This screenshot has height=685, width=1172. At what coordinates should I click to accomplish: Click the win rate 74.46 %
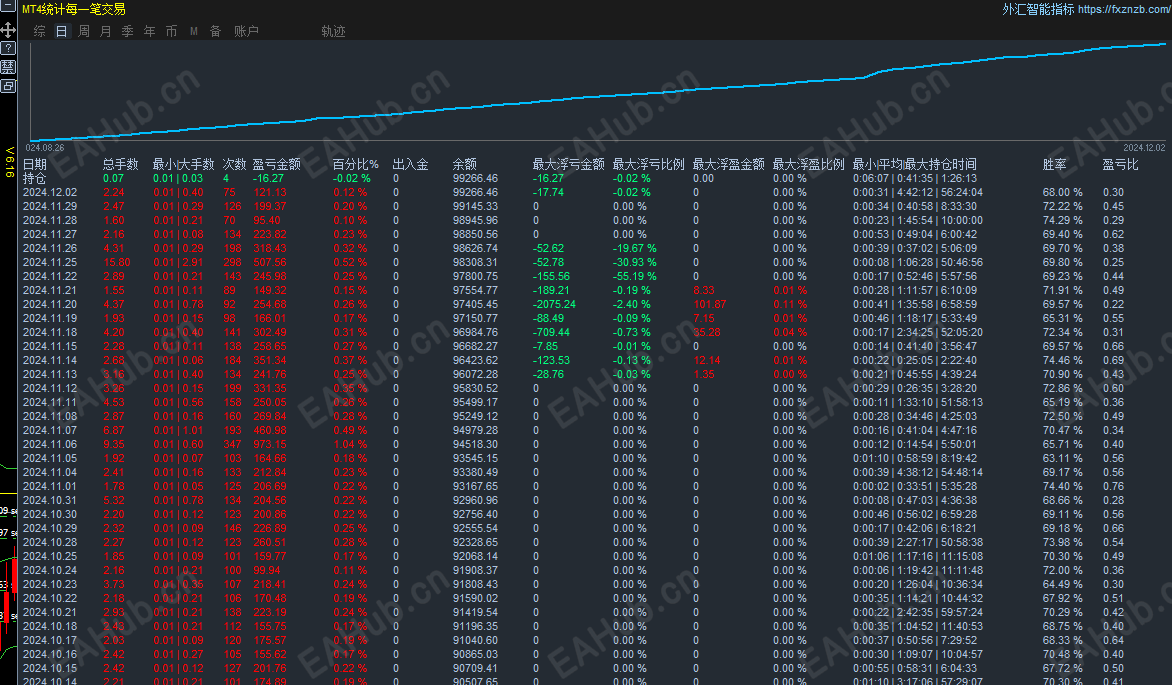click(1062, 360)
